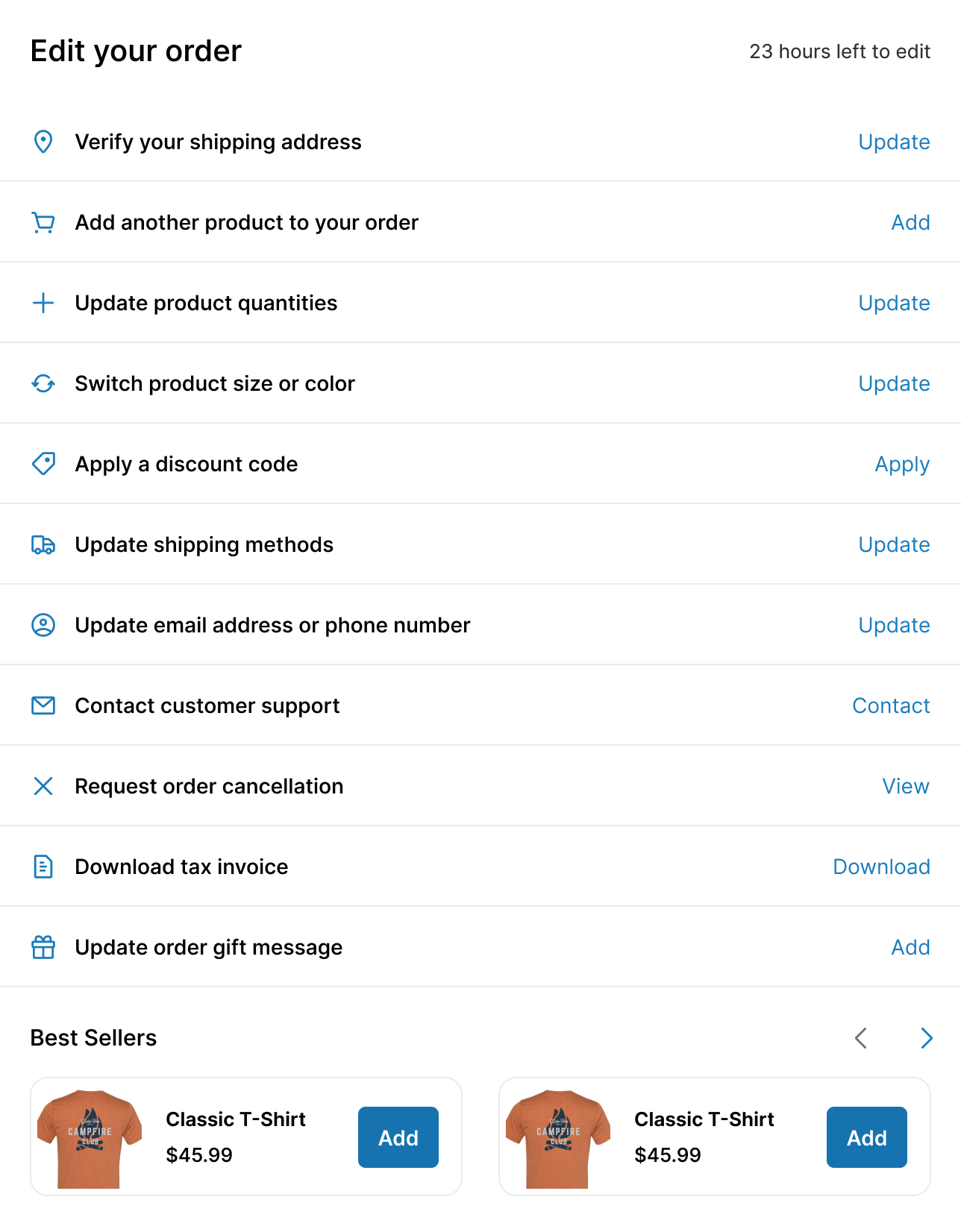The width and height of the screenshot is (961, 1232).
Task: Show previous Best Sellers products
Action: 861,1038
